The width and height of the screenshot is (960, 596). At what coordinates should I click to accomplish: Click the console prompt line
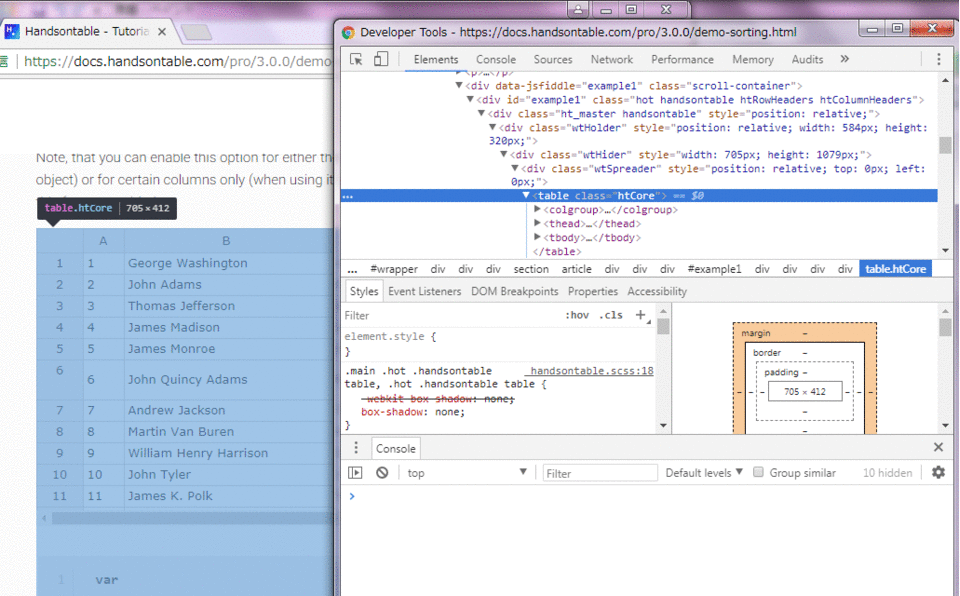tap(646, 496)
